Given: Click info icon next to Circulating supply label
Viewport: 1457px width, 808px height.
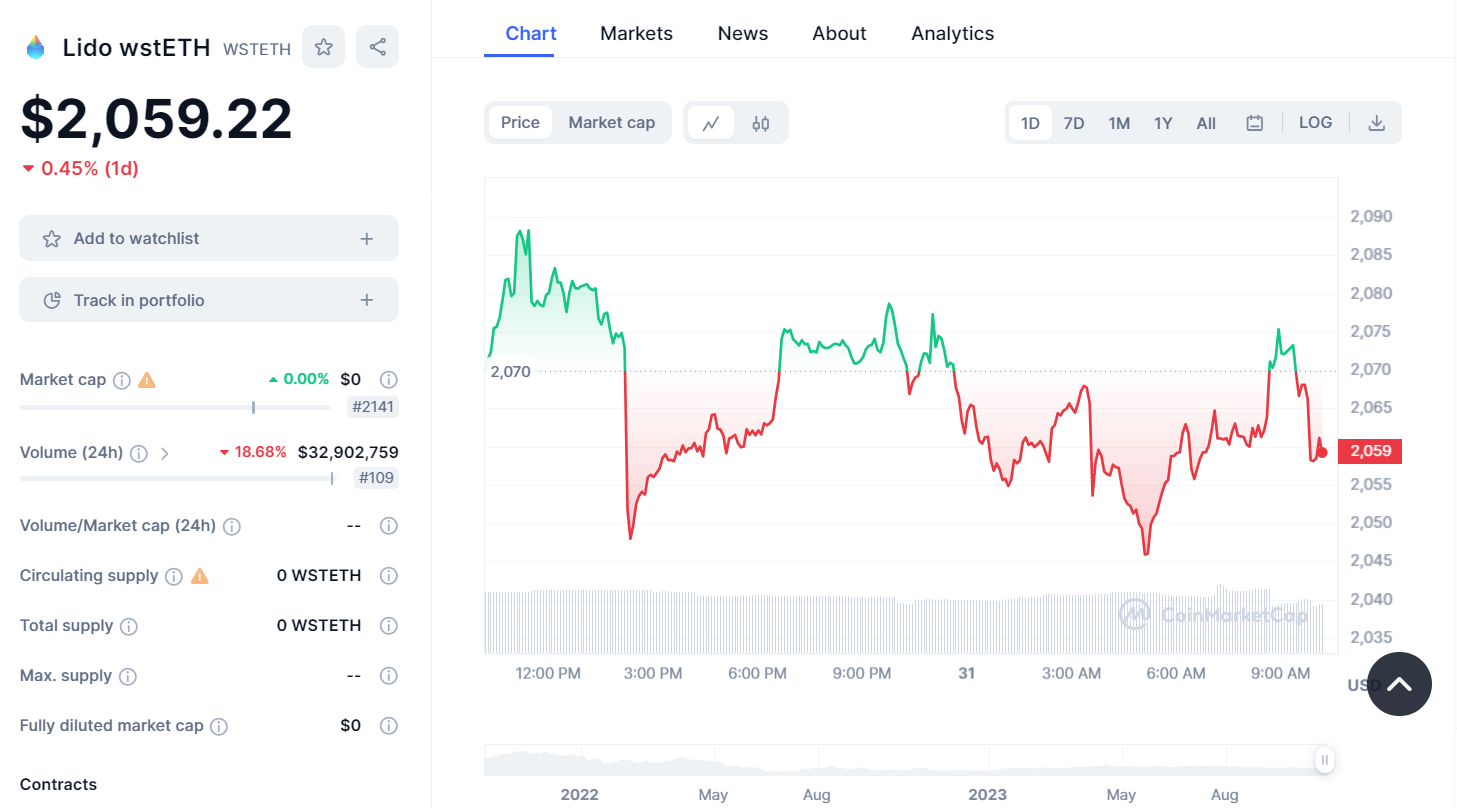Looking at the screenshot, I should pyautogui.click(x=174, y=576).
